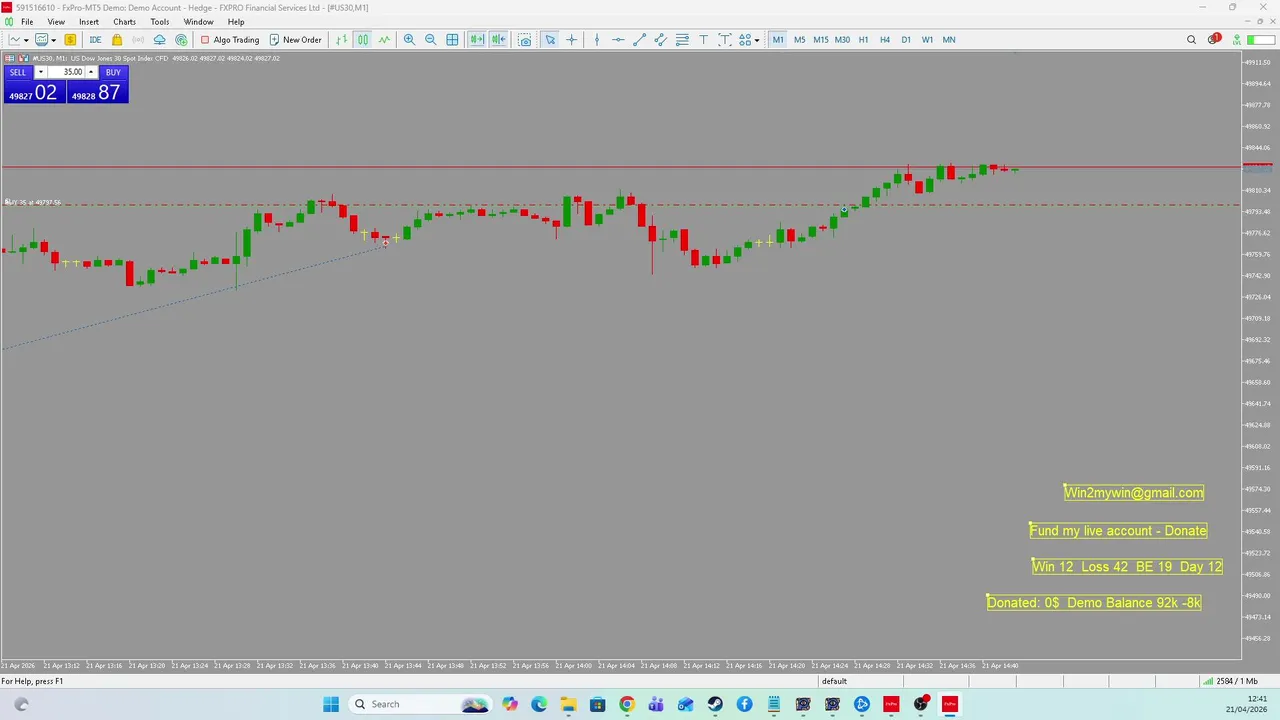
Task: Click the taskbar Search box
Action: point(419,704)
